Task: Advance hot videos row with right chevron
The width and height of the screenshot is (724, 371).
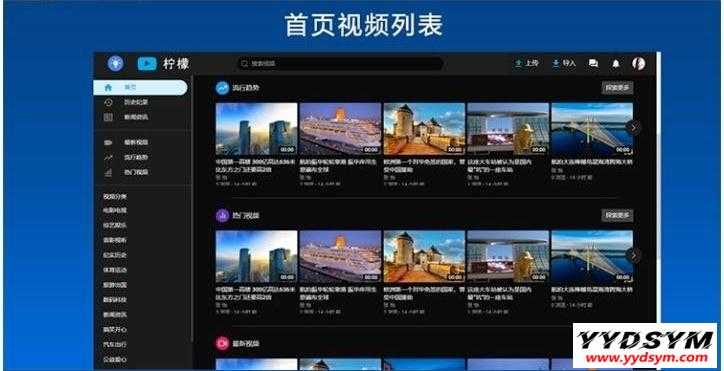Action: 634,255
